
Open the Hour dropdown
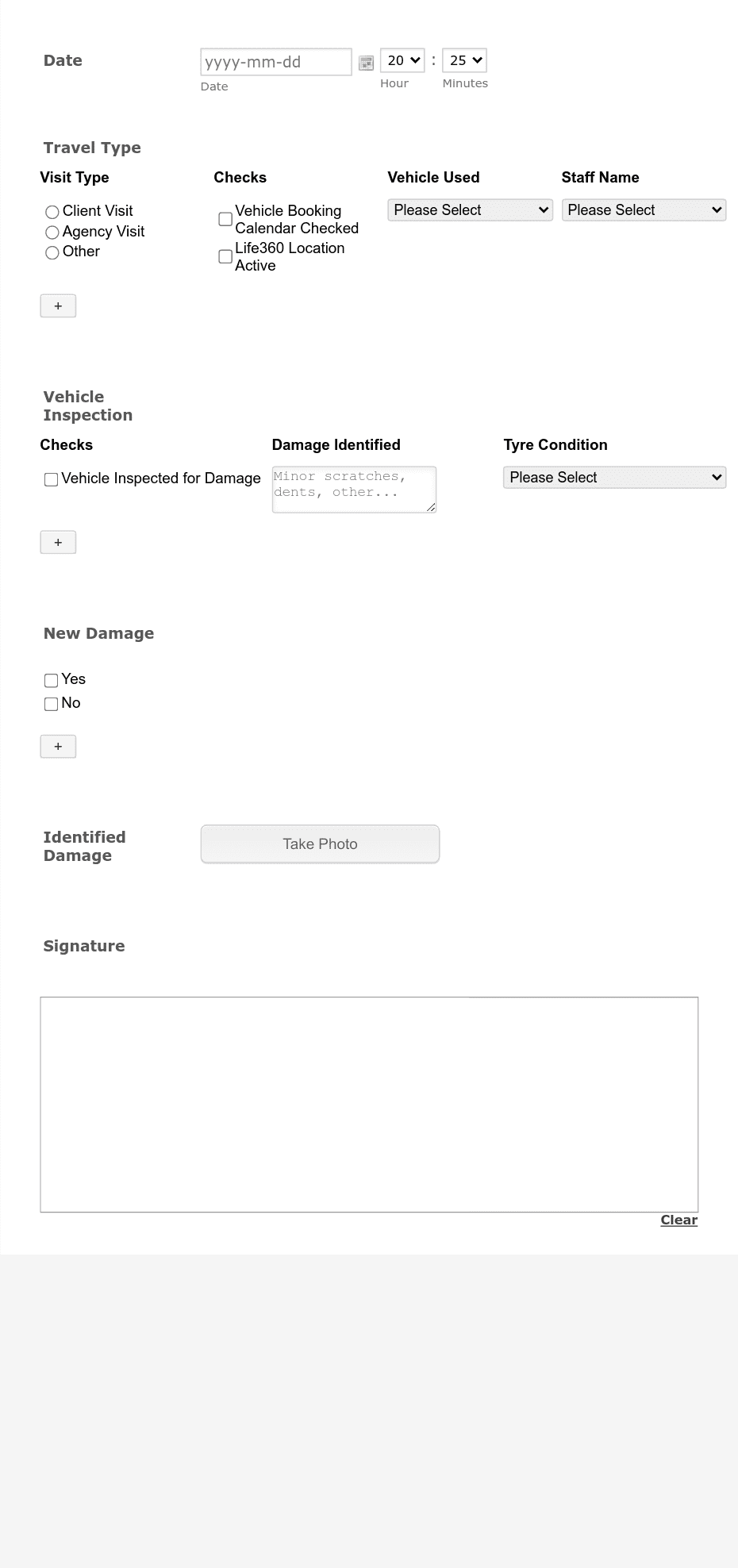pyautogui.click(x=402, y=60)
